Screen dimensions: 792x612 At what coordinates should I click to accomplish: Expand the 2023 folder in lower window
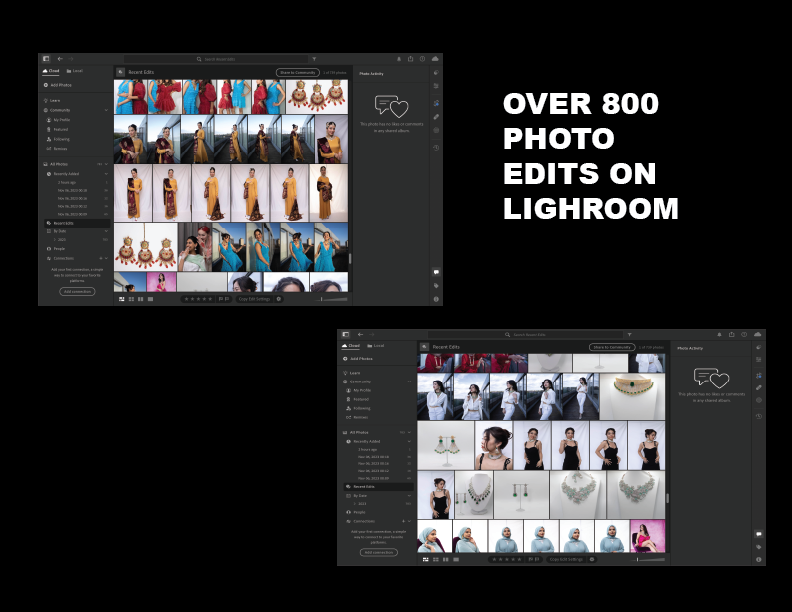point(355,503)
